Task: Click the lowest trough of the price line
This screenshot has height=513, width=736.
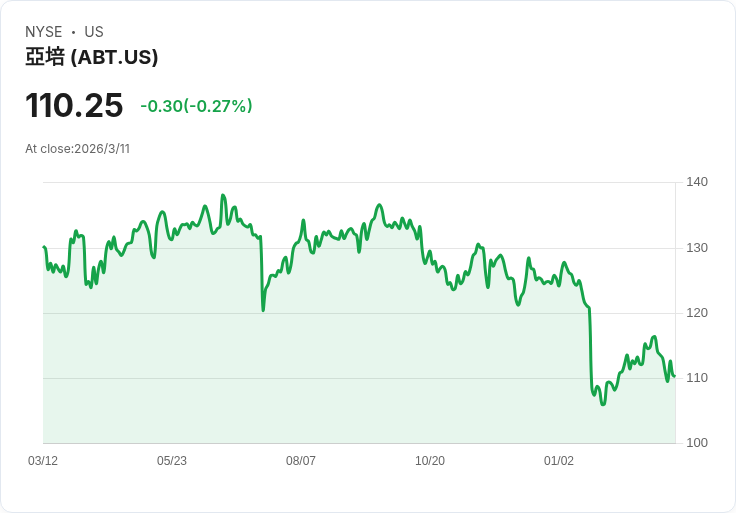Action: pyautogui.click(x=603, y=404)
